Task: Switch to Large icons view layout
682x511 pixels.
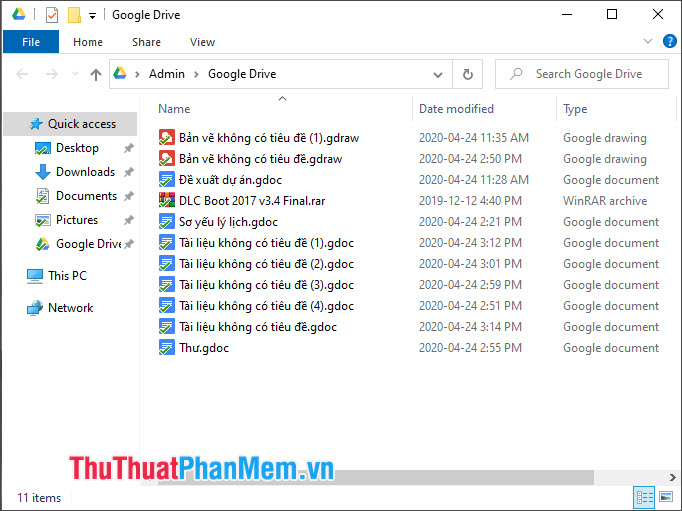Action: click(666, 497)
